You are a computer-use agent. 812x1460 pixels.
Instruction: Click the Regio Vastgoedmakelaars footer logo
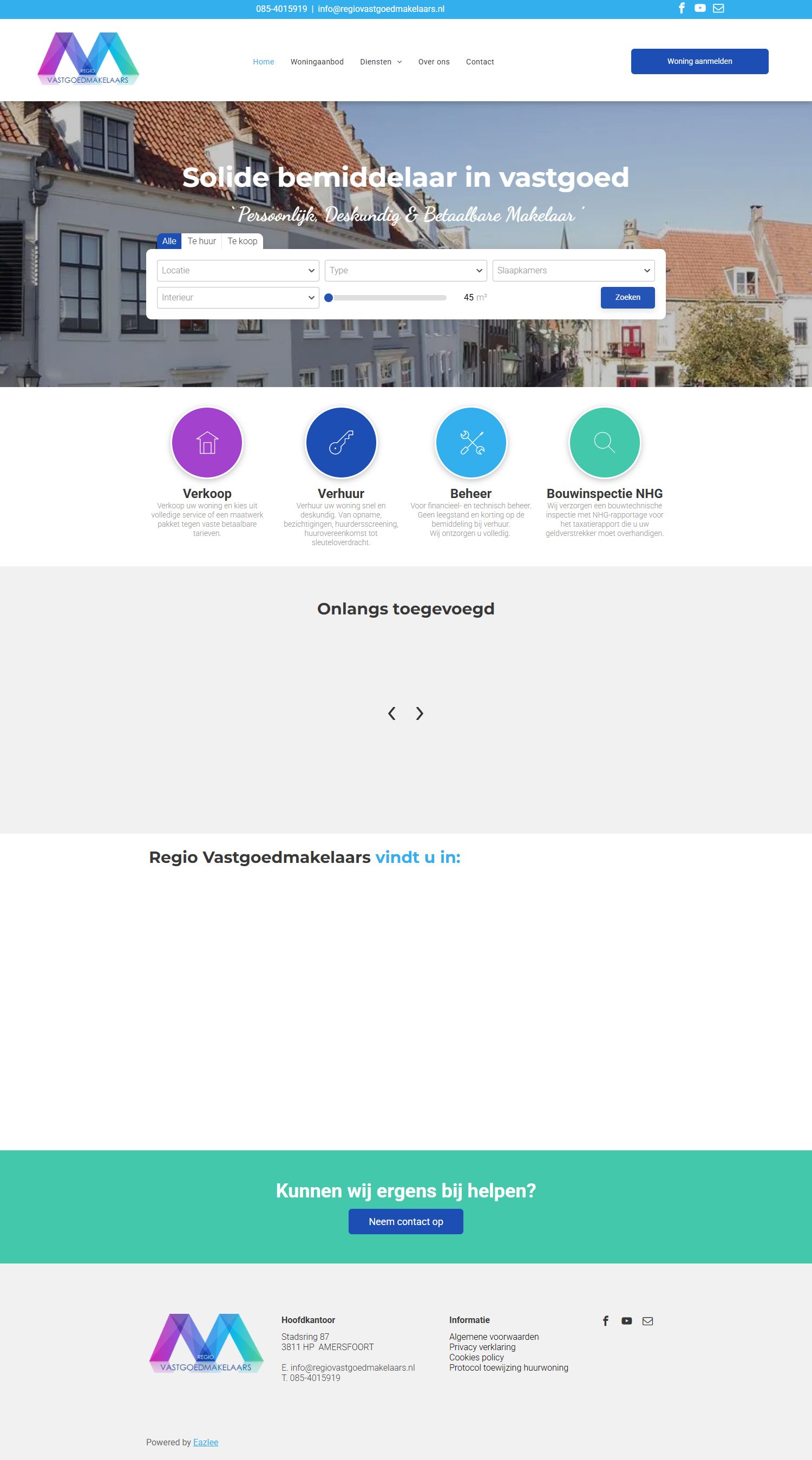tap(206, 1343)
